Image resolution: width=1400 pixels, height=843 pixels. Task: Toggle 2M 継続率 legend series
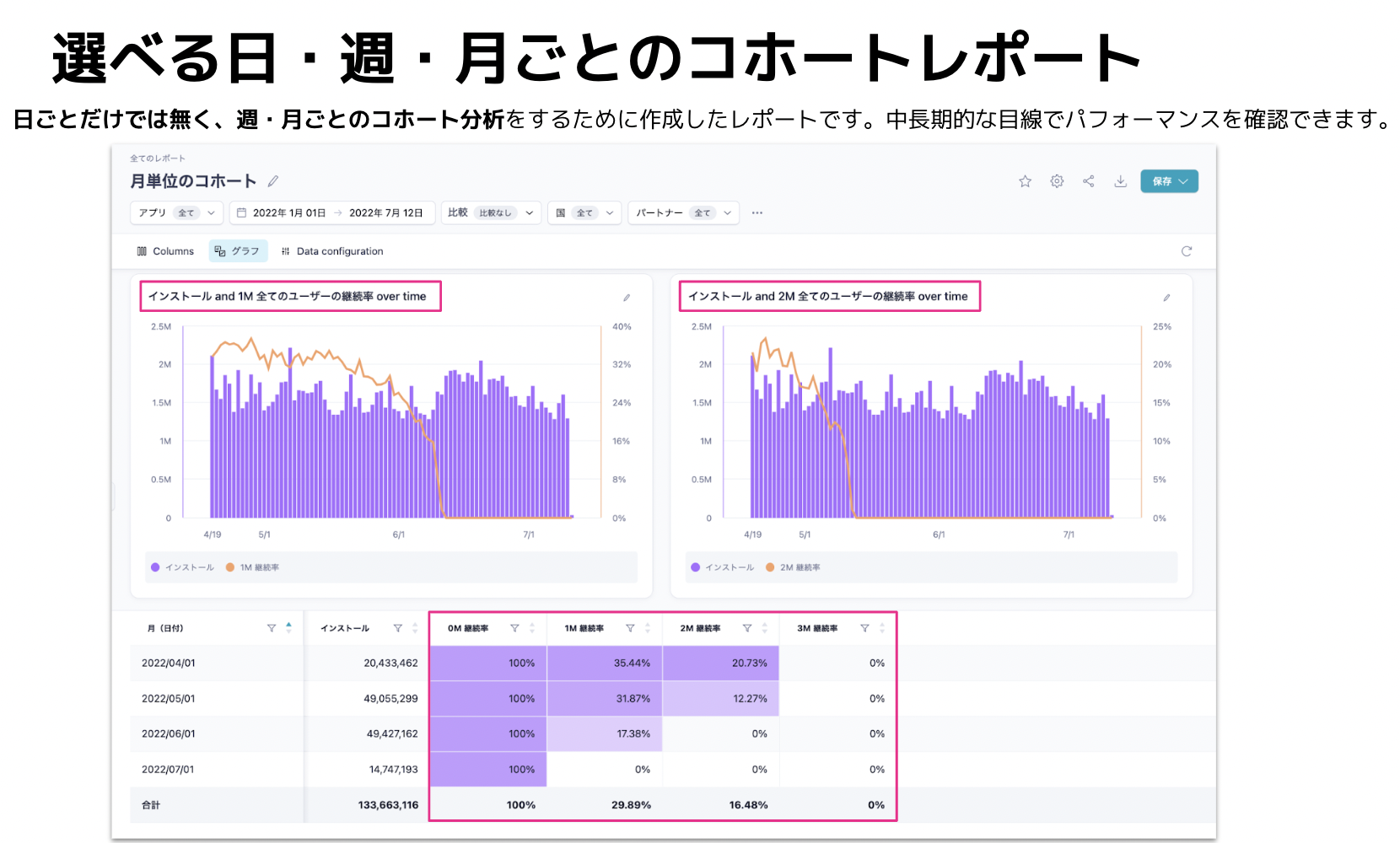(x=793, y=567)
